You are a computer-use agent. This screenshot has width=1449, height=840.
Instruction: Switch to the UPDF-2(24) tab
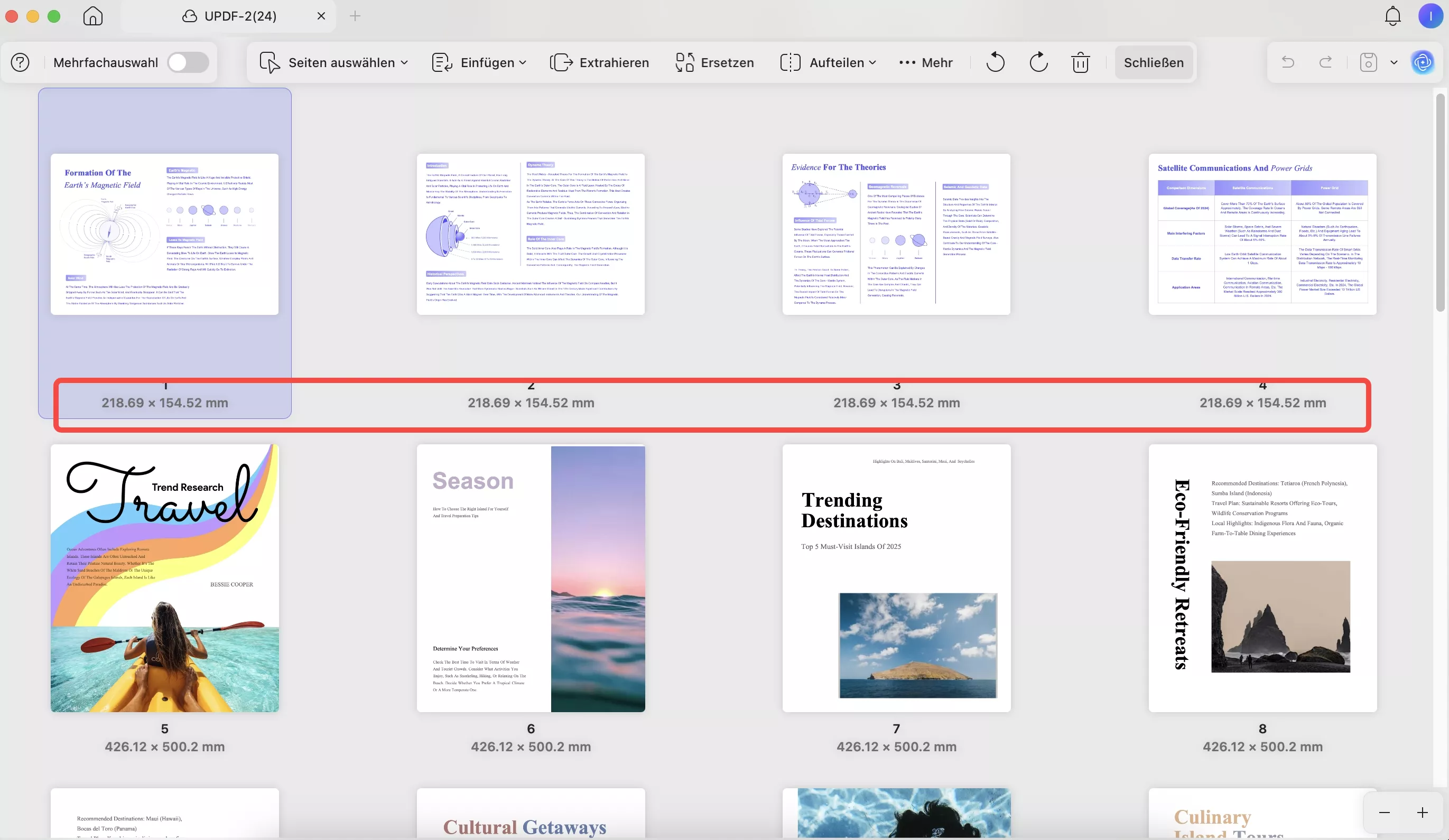point(241,16)
